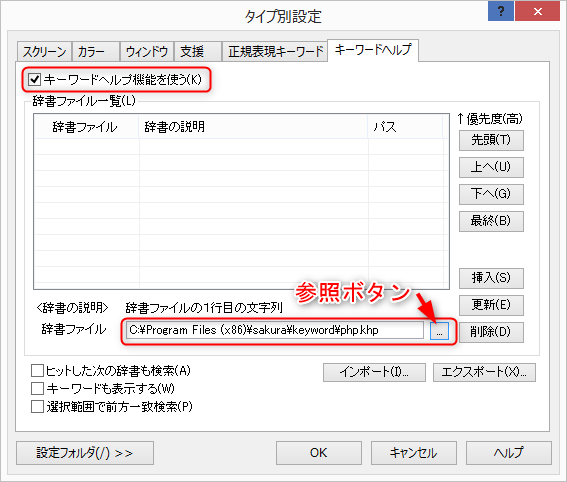Viewport: 567px width, 482px height.
Task: Switch to the スクリーン tab
Action: [44, 52]
